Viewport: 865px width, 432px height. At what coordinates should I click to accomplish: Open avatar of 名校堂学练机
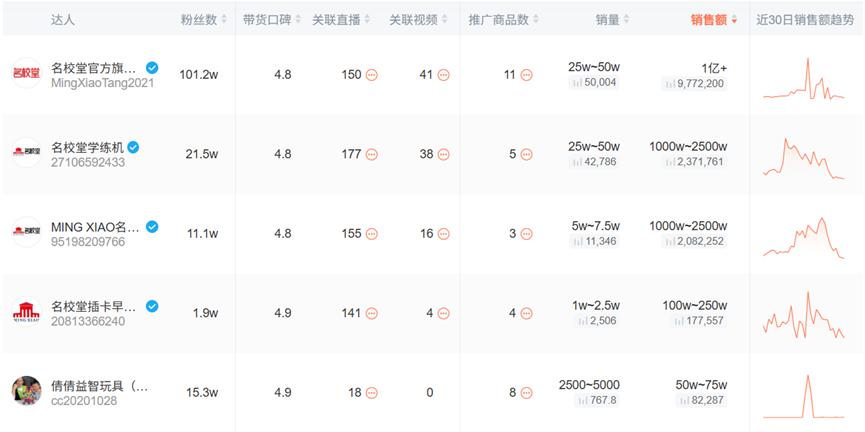(26, 153)
